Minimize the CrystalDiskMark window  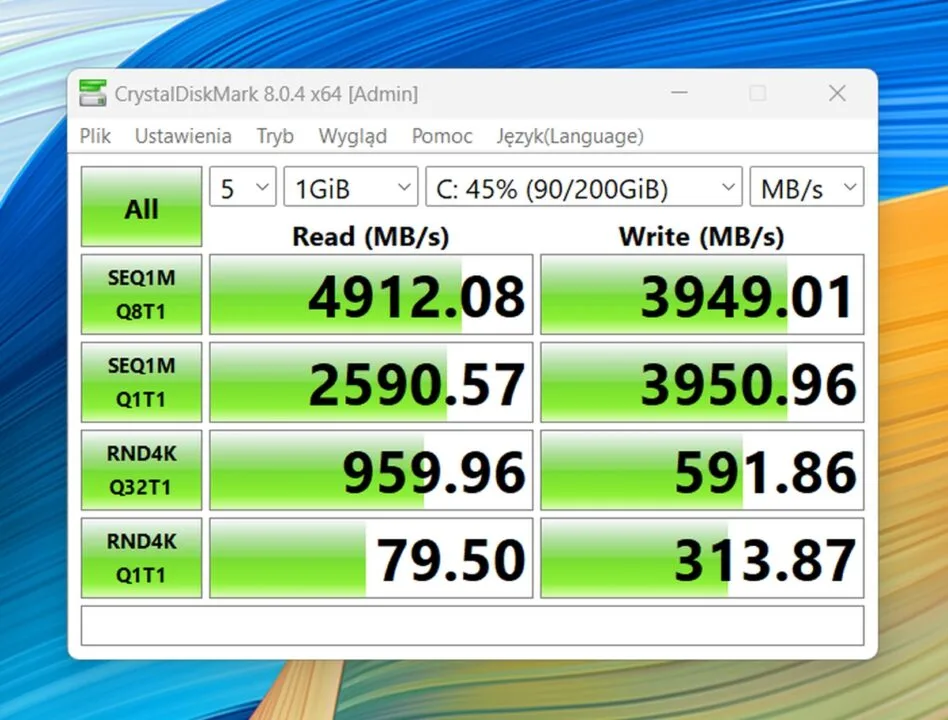point(680,93)
